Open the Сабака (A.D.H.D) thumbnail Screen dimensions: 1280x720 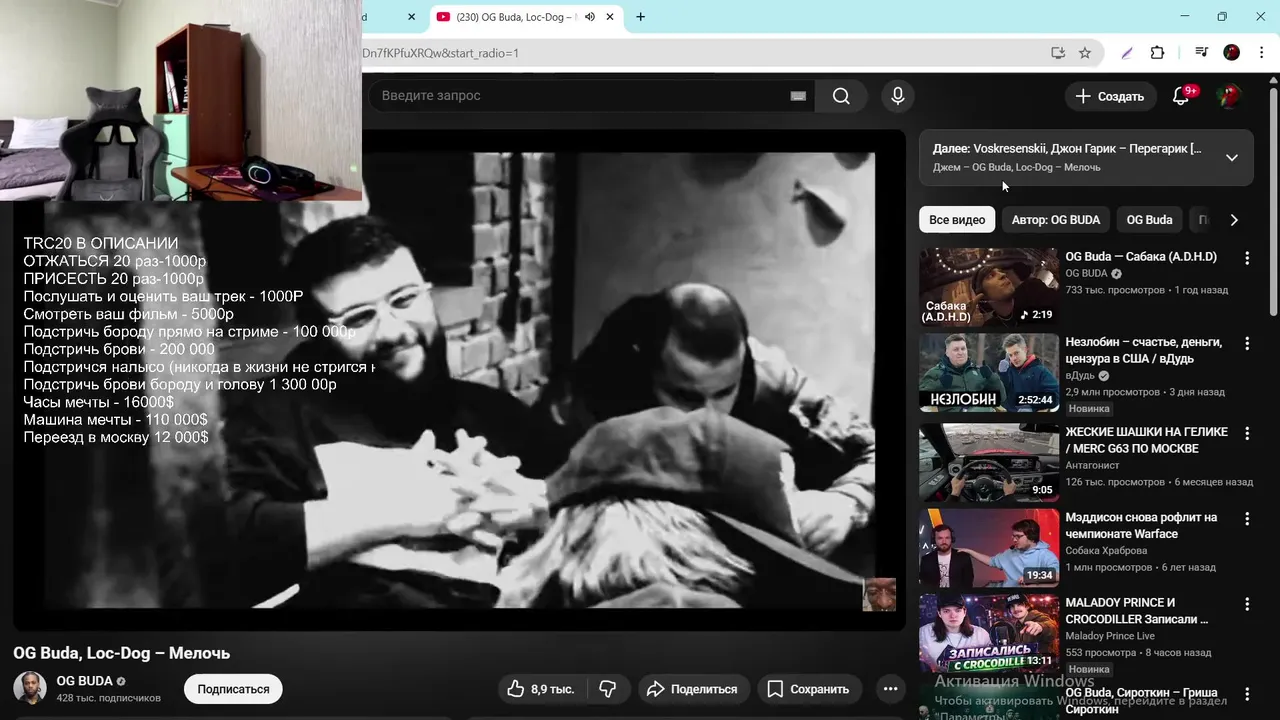coord(989,288)
